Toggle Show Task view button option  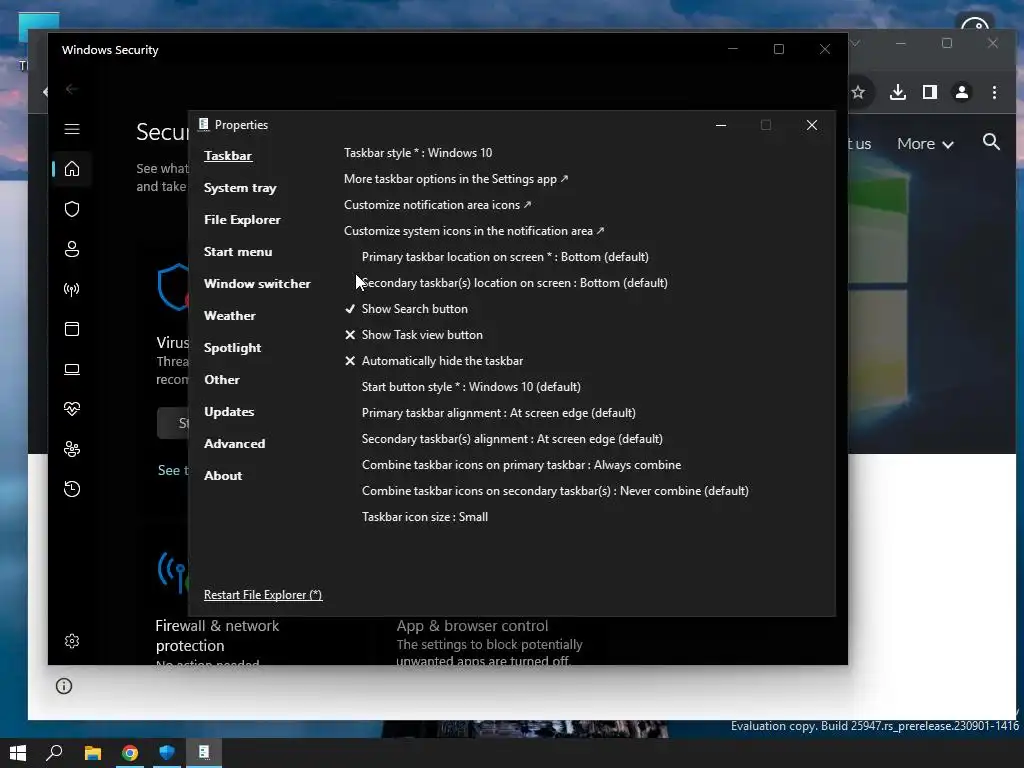[414, 335]
